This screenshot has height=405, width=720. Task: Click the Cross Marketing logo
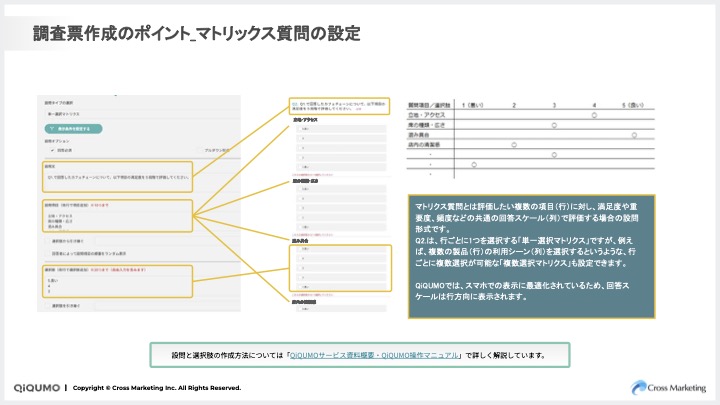pyautogui.click(x=668, y=387)
